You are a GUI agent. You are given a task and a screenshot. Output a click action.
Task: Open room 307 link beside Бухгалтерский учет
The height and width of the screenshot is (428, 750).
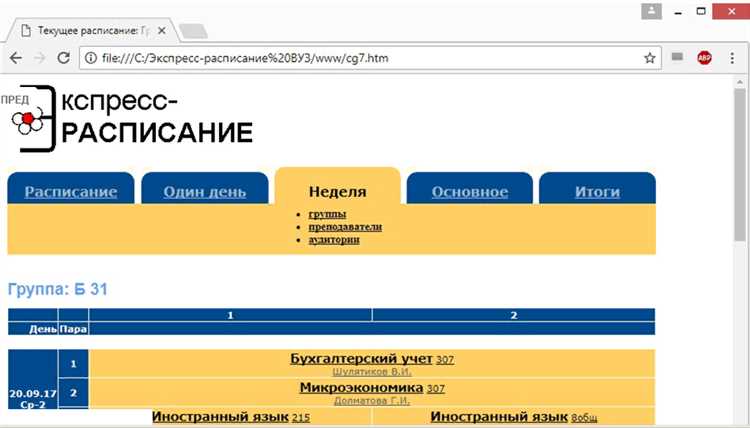pos(445,360)
